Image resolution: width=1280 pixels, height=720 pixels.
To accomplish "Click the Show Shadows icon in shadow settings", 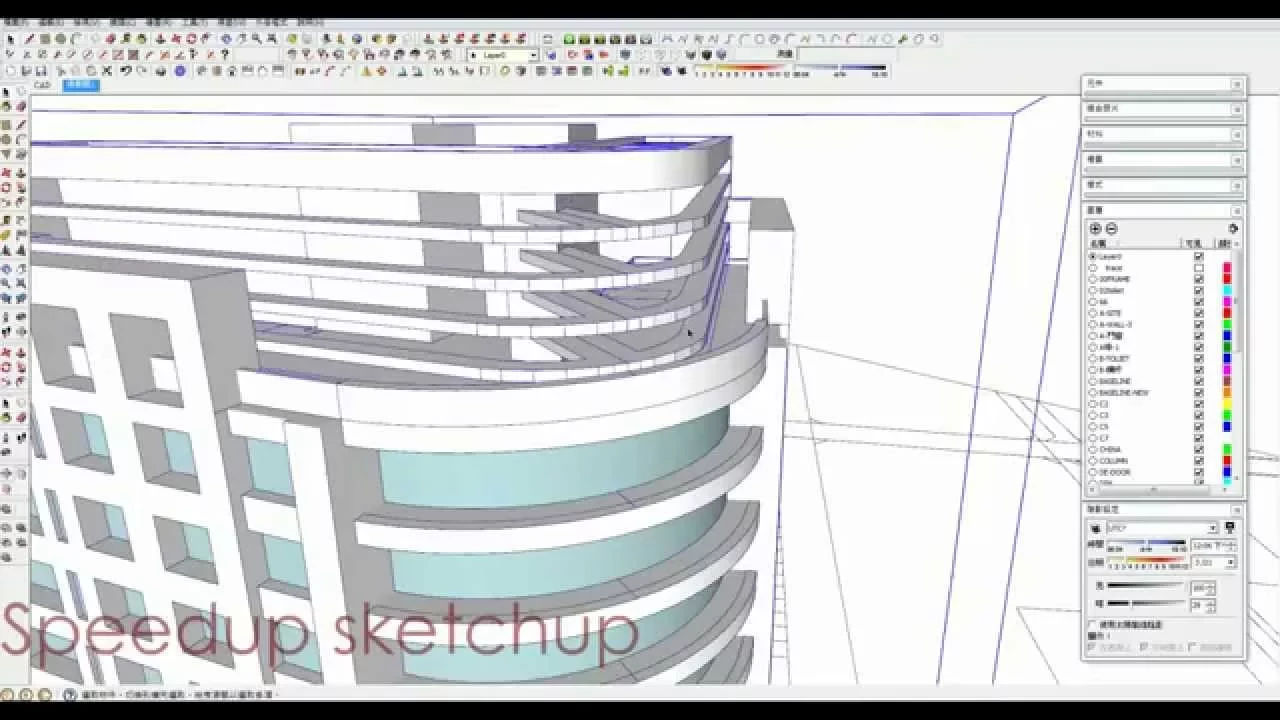I will click(x=1095, y=528).
